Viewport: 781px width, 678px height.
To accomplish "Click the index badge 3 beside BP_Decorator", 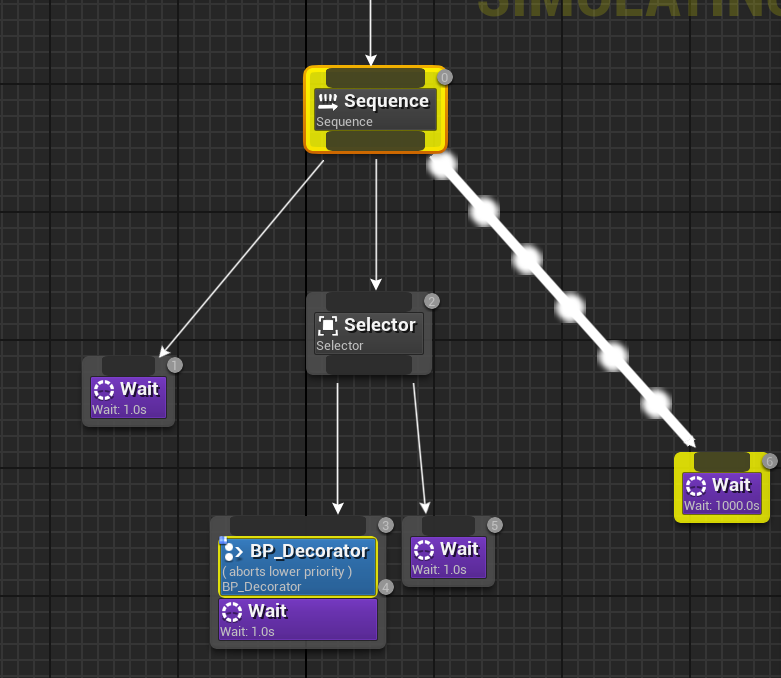I will pyautogui.click(x=385, y=526).
